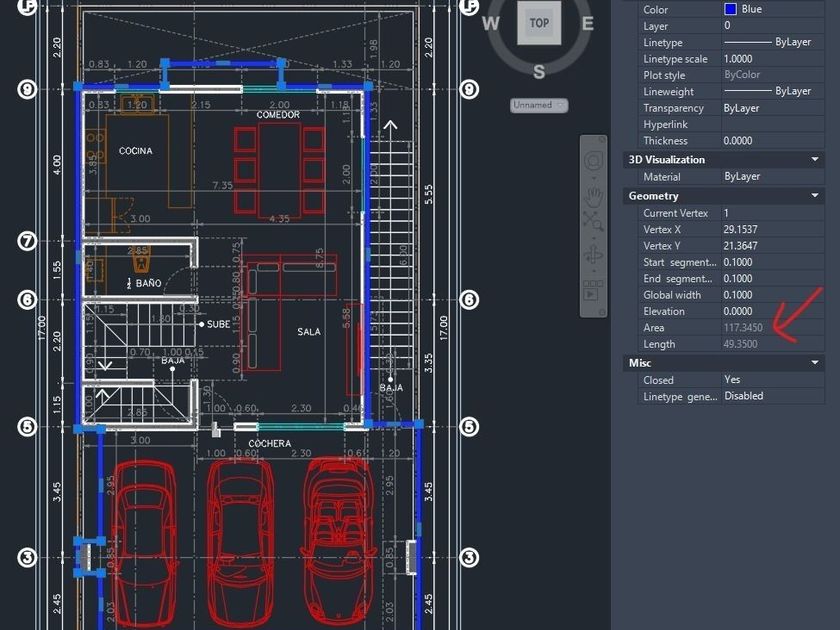Image resolution: width=840 pixels, height=630 pixels.
Task: Open the Linetype ByLayer dropdown
Action: [x=772, y=42]
